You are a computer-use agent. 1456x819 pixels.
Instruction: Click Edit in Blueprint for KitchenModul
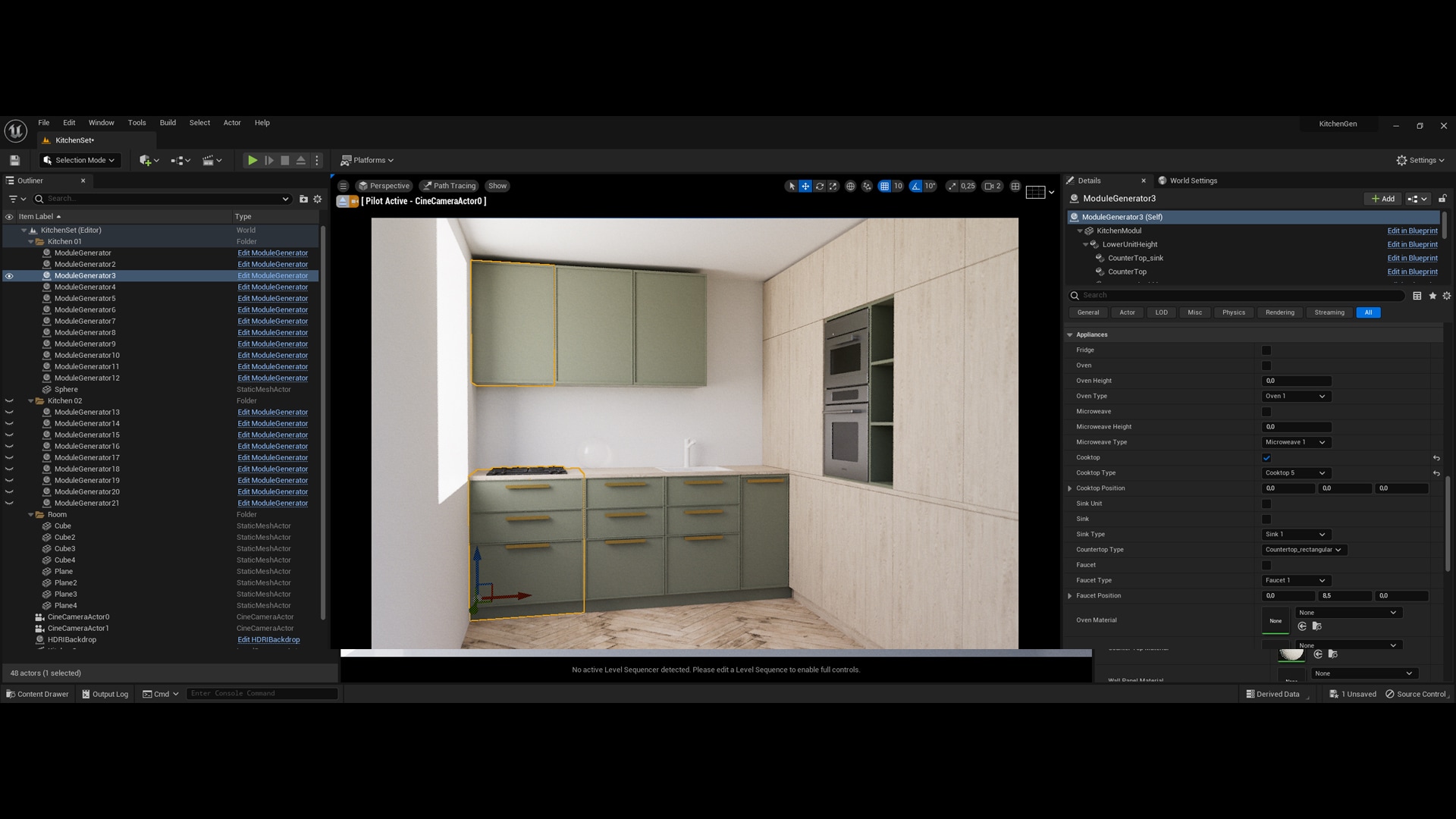(x=1411, y=231)
